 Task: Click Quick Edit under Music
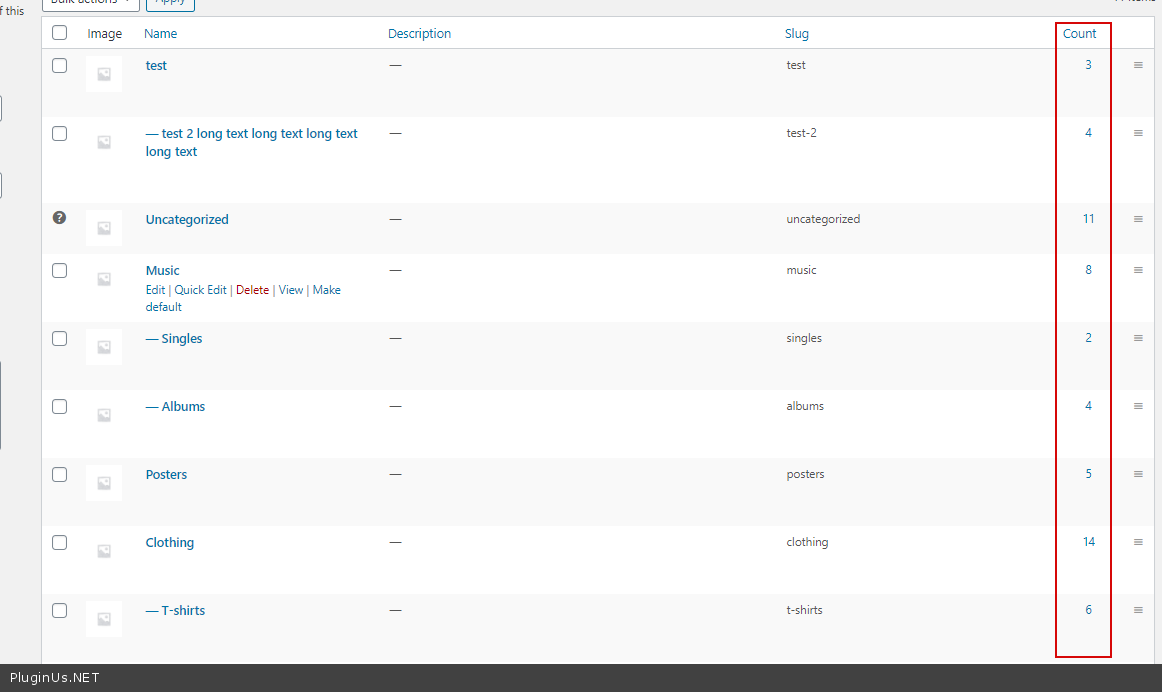[201, 290]
